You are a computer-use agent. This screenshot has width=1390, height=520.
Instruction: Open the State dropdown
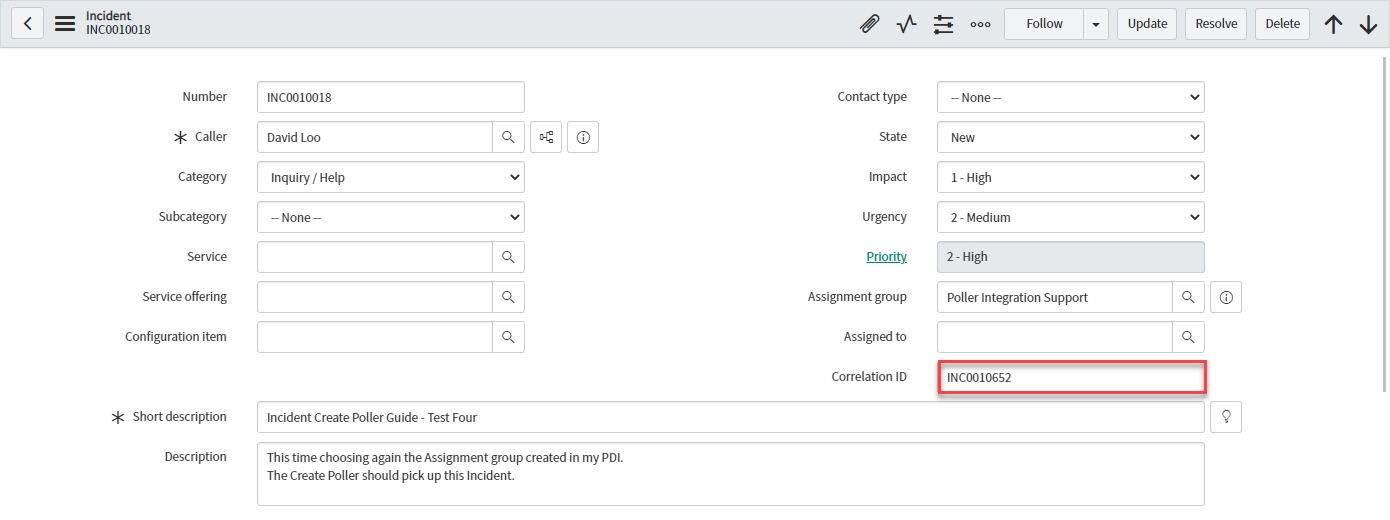pyautogui.click(x=1070, y=137)
